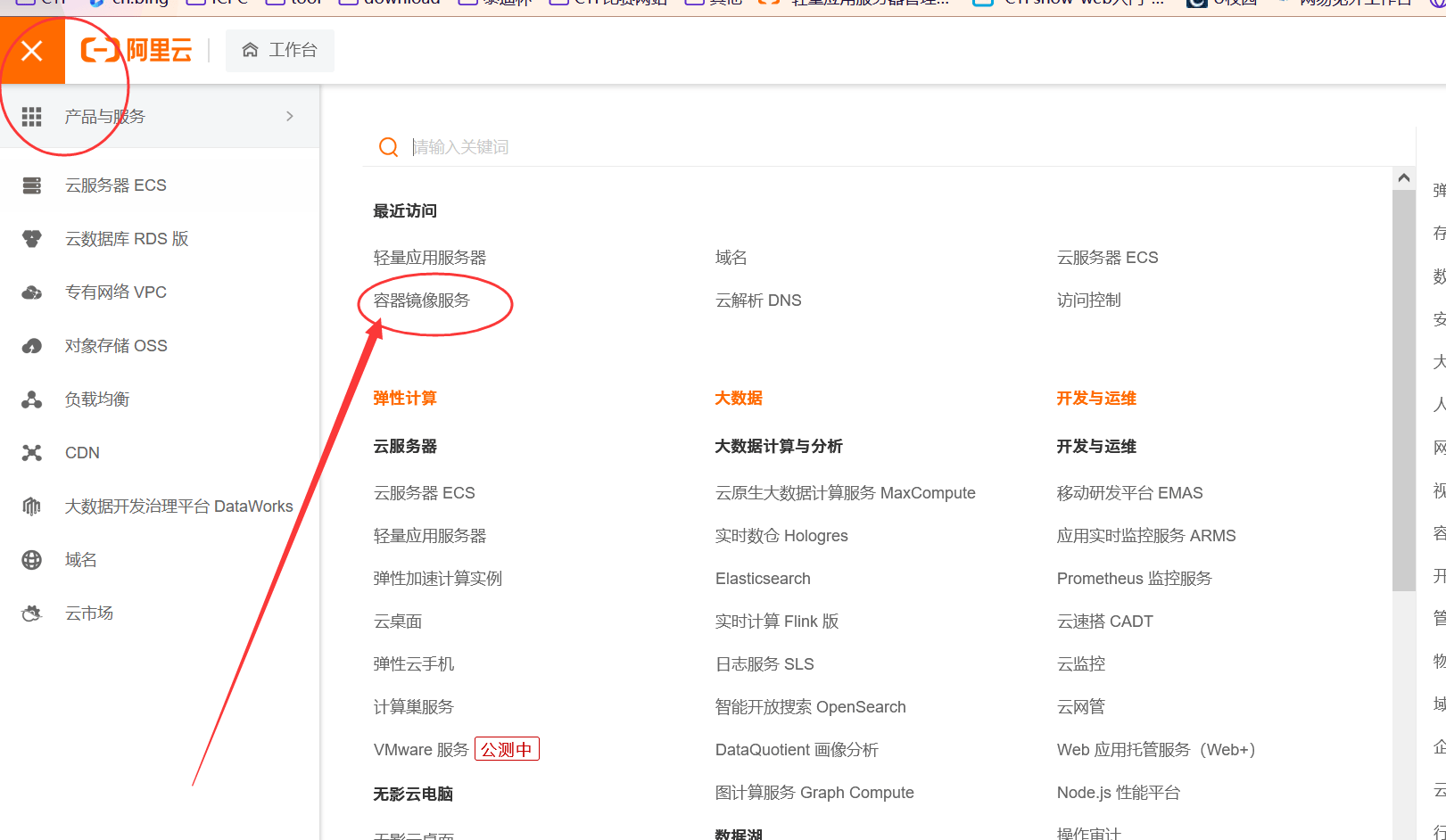This screenshot has width=1446, height=840.
Task: Open 域名 under 最近访问
Action: pyautogui.click(x=731, y=258)
